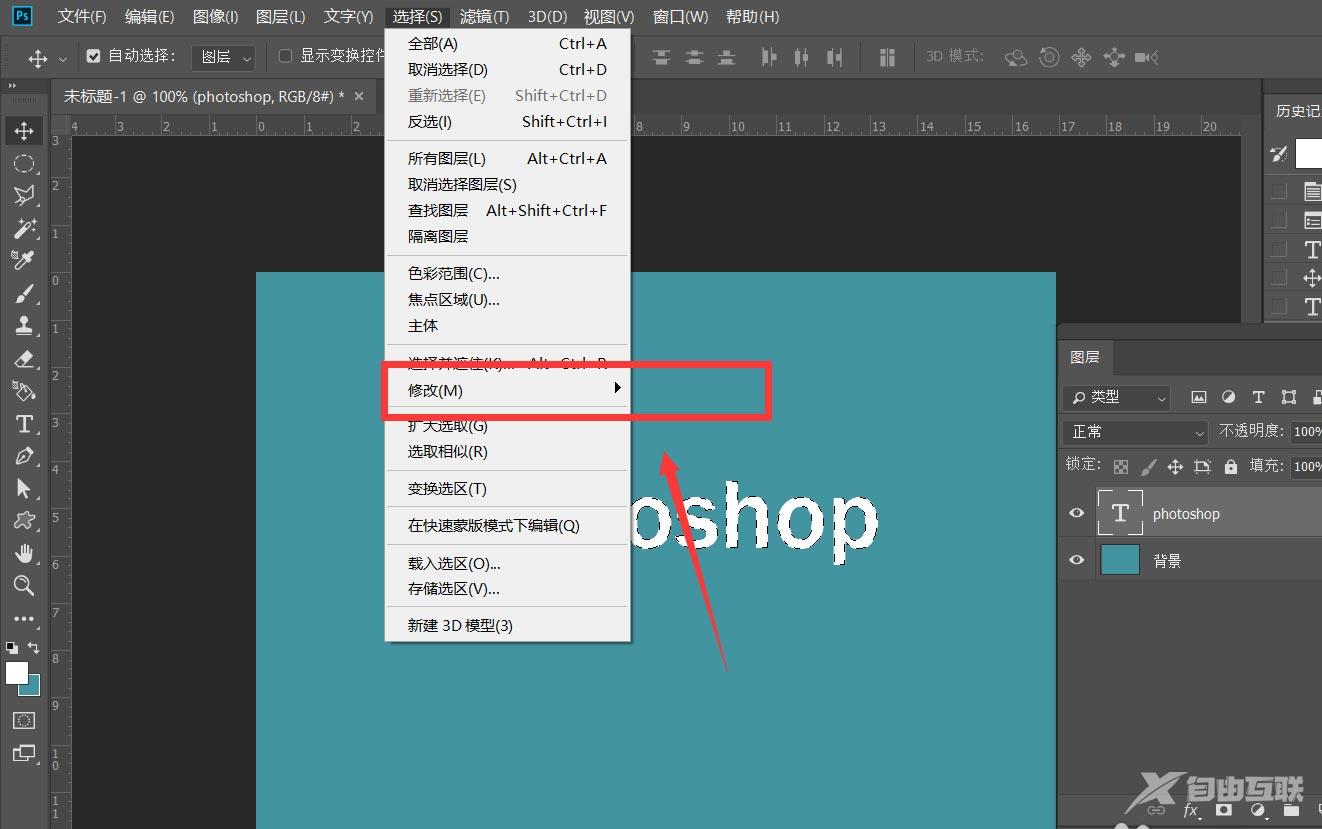Hide the 背景 layer
This screenshot has height=829, width=1322.
point(1076,560)
